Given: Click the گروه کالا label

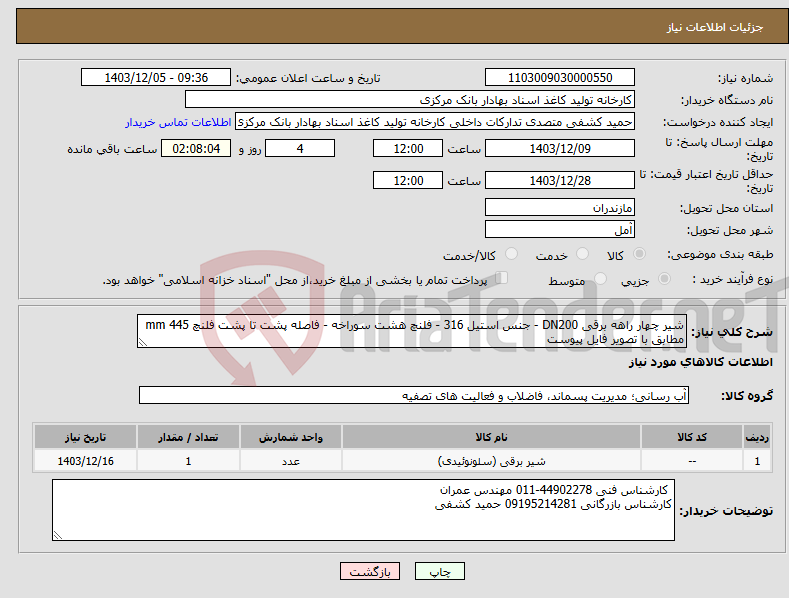Looking at the screenshot, I should (747, 396).
